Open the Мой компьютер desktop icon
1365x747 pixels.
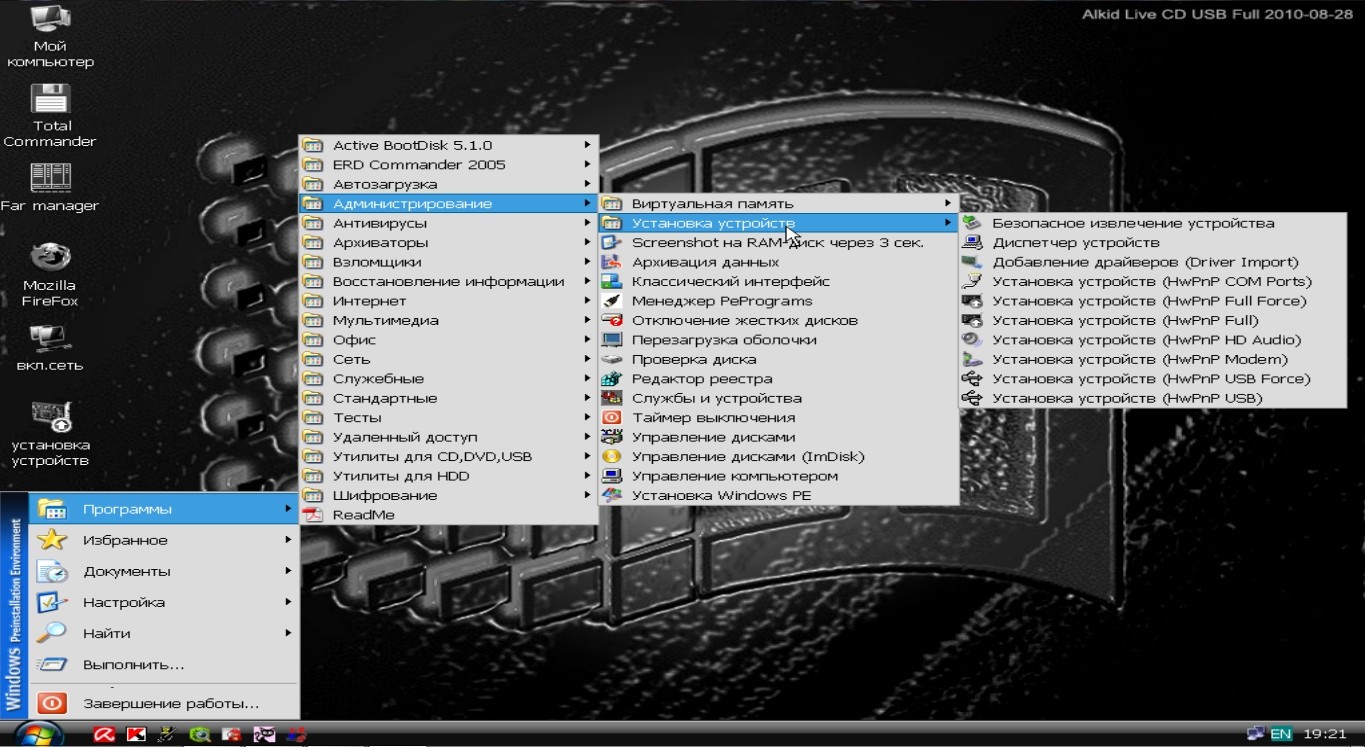[x=50, y=37]
